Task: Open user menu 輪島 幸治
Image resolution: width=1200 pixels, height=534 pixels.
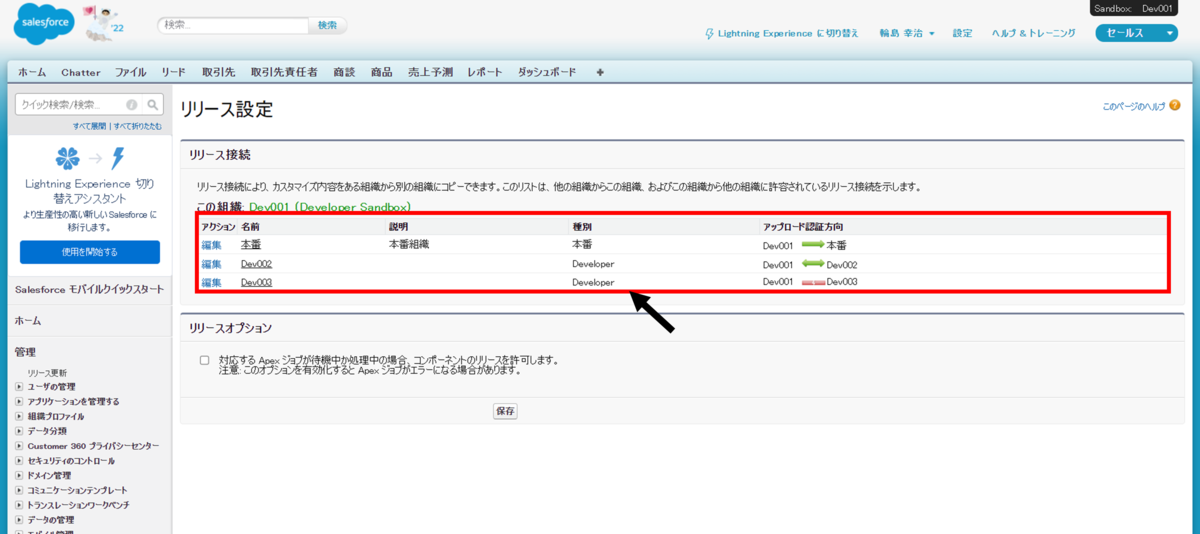Action: tap(907, 33)
